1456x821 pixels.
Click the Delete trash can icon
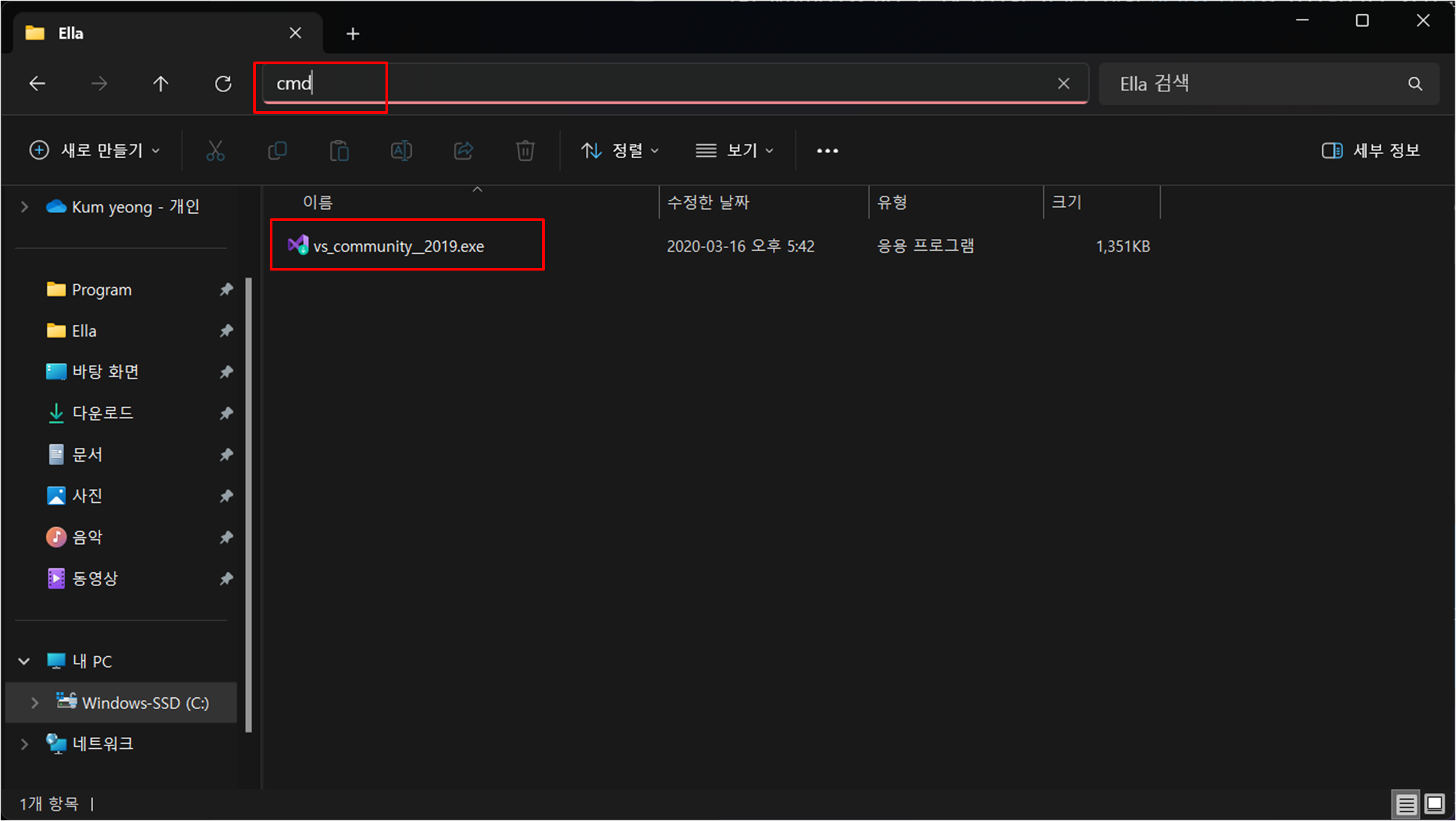coord(525,151)
